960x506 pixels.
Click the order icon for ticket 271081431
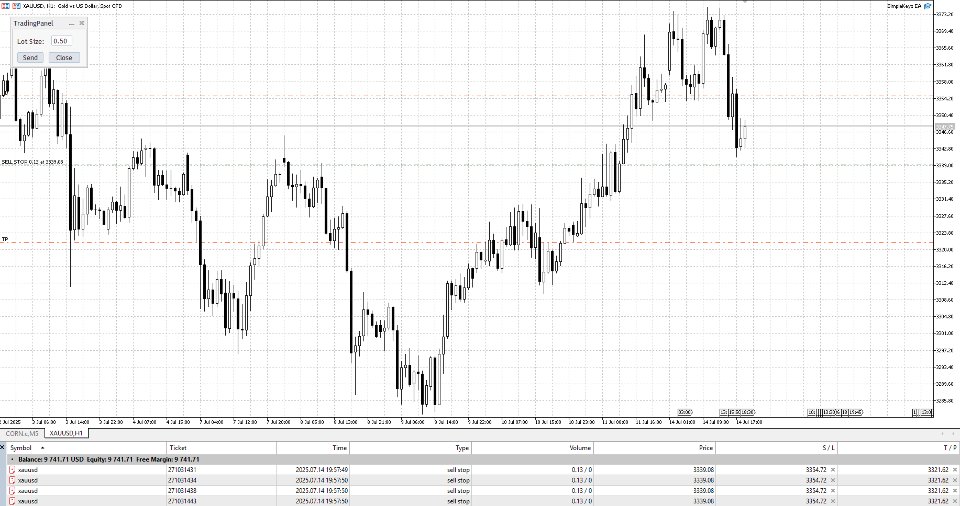point(12,469)
